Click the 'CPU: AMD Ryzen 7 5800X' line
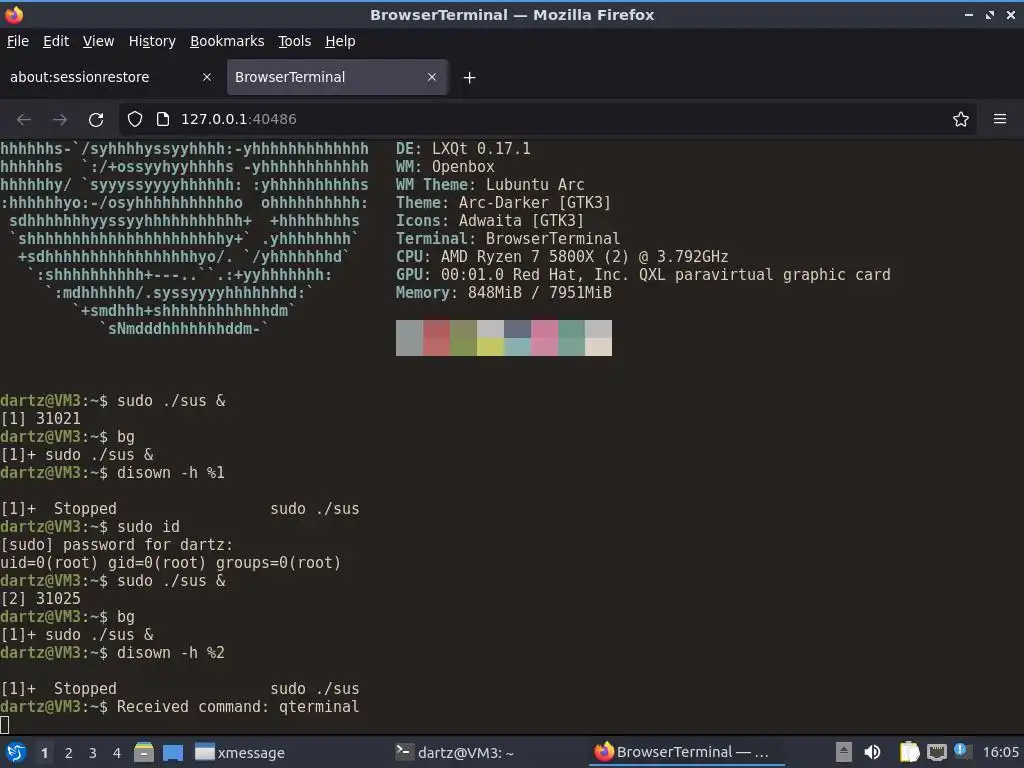1024x768 pixels. click(562, 257)
